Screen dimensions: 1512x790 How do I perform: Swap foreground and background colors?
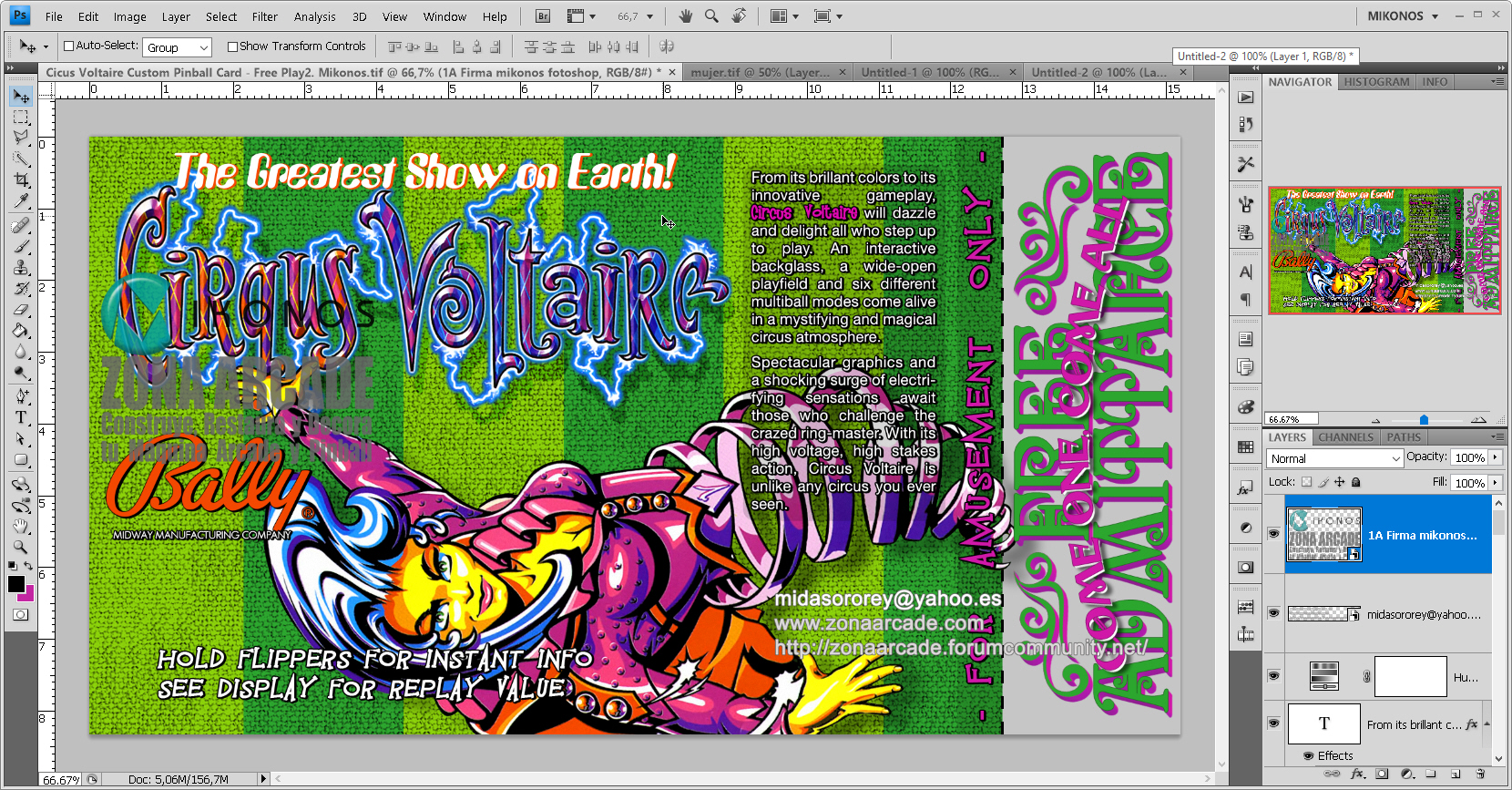[x=28, y=567]
